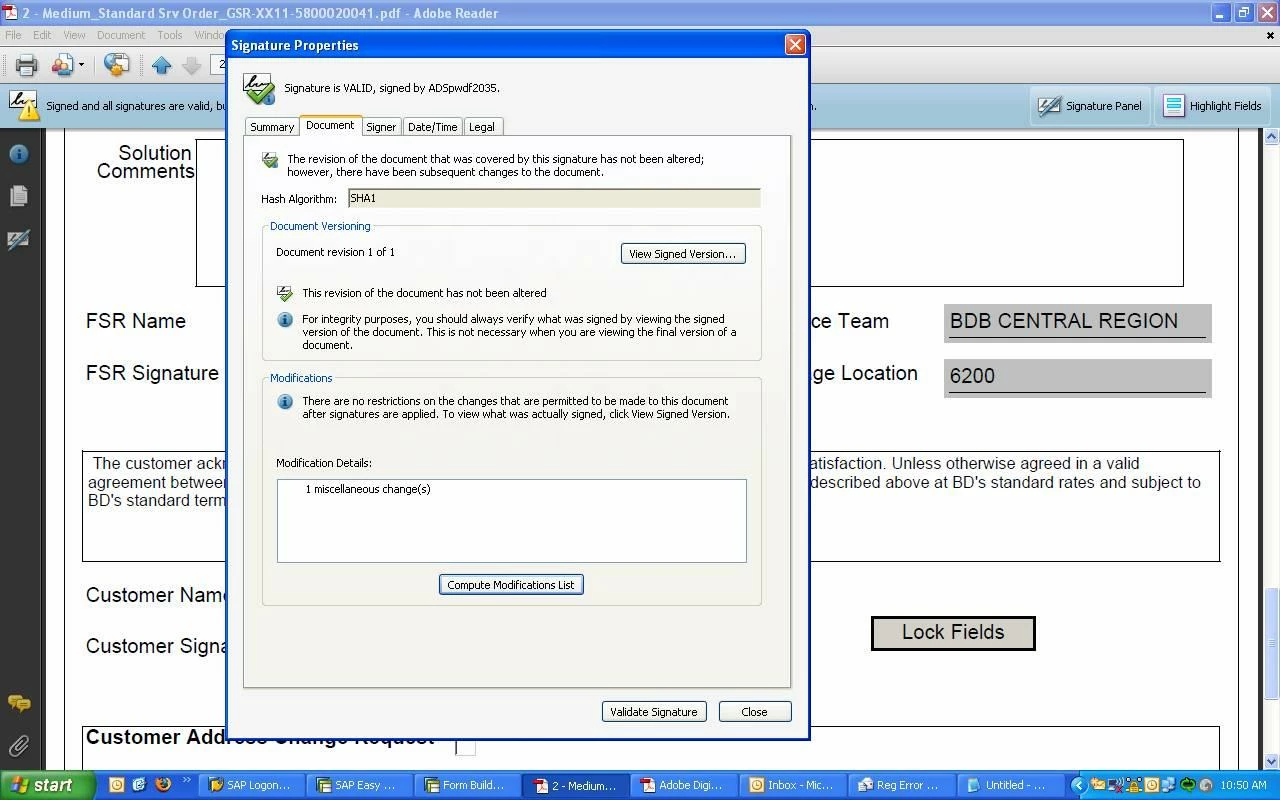1280x800 pixels.
Task: Open the Comments panel icon in sidebar
Action: coord(18,703)
